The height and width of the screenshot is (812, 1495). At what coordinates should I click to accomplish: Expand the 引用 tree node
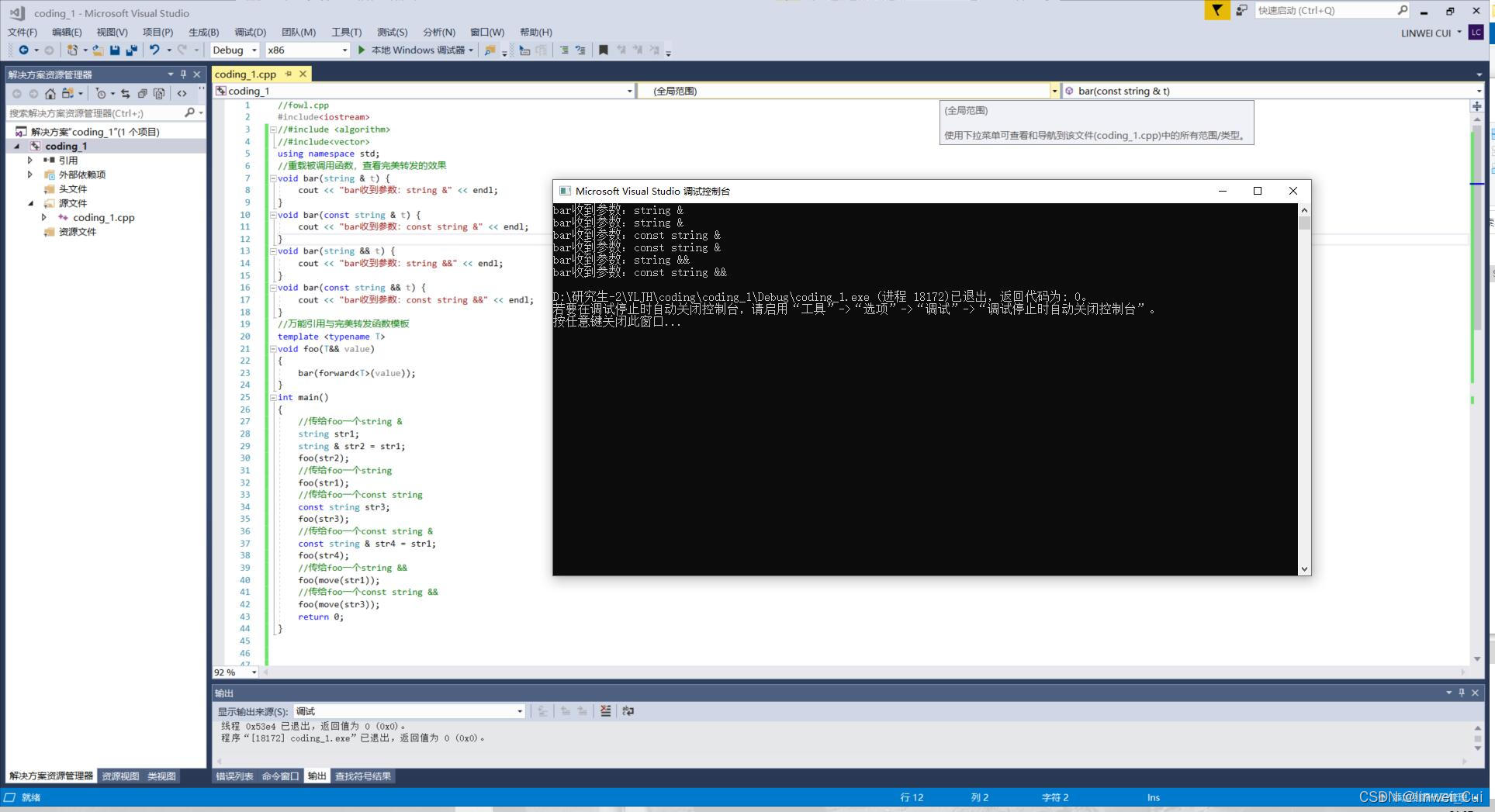tap(30, 161)
